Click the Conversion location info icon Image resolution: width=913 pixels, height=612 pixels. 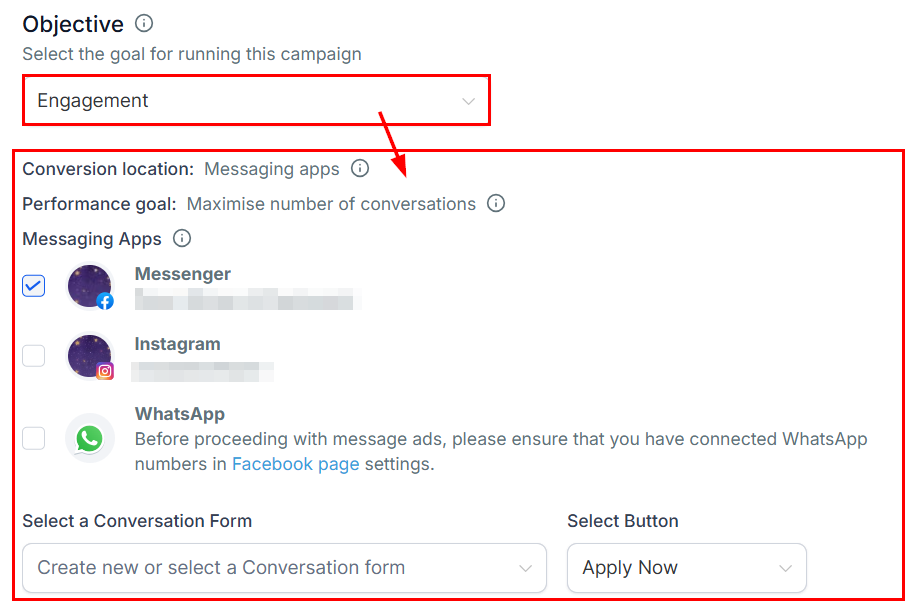pyautogui.click(x=360, y=169)
